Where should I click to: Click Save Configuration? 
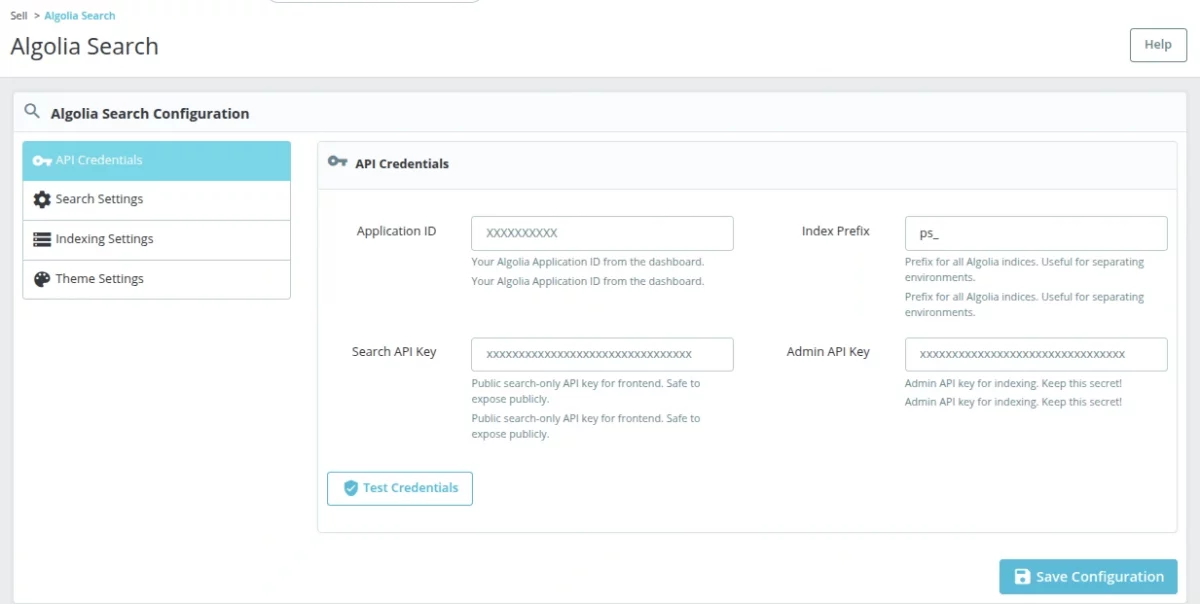(1088, 576)
